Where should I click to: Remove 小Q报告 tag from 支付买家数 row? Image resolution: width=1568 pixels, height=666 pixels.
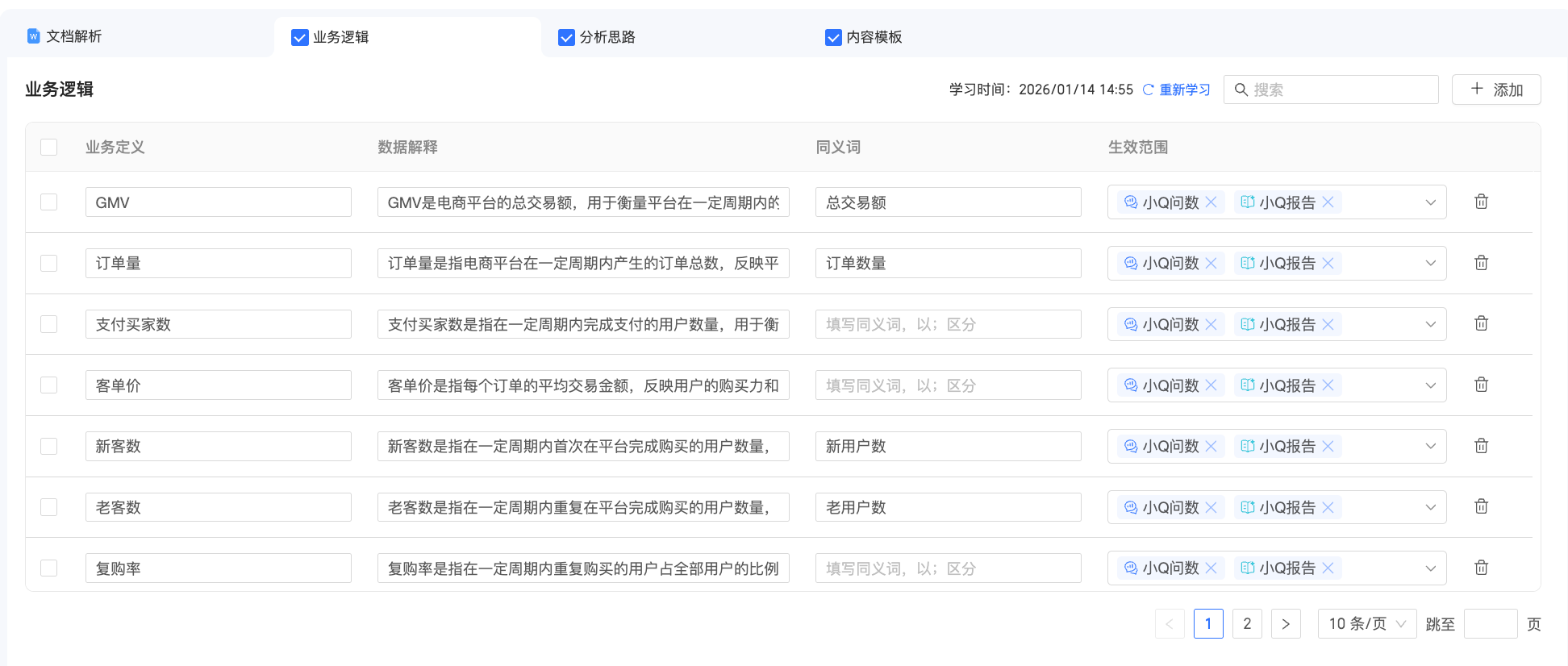pyautogui.click(x=1328, y=324)
